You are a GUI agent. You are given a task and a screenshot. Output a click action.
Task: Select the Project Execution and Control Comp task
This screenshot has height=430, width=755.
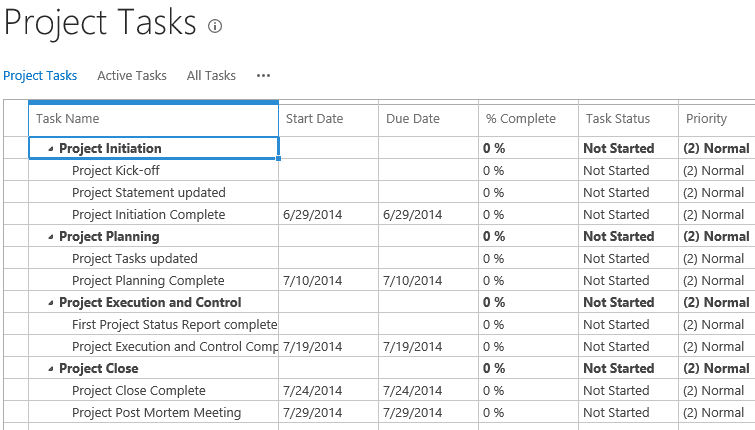[154, 347]
